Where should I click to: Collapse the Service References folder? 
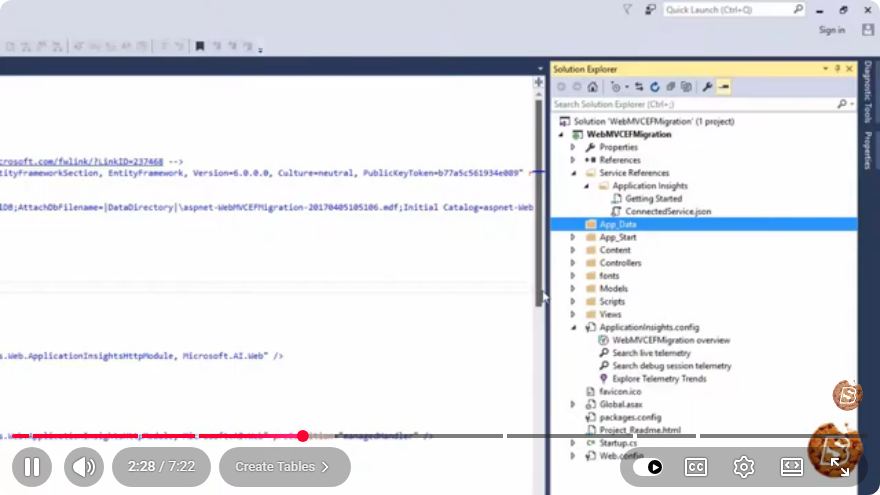coord(574,173)
